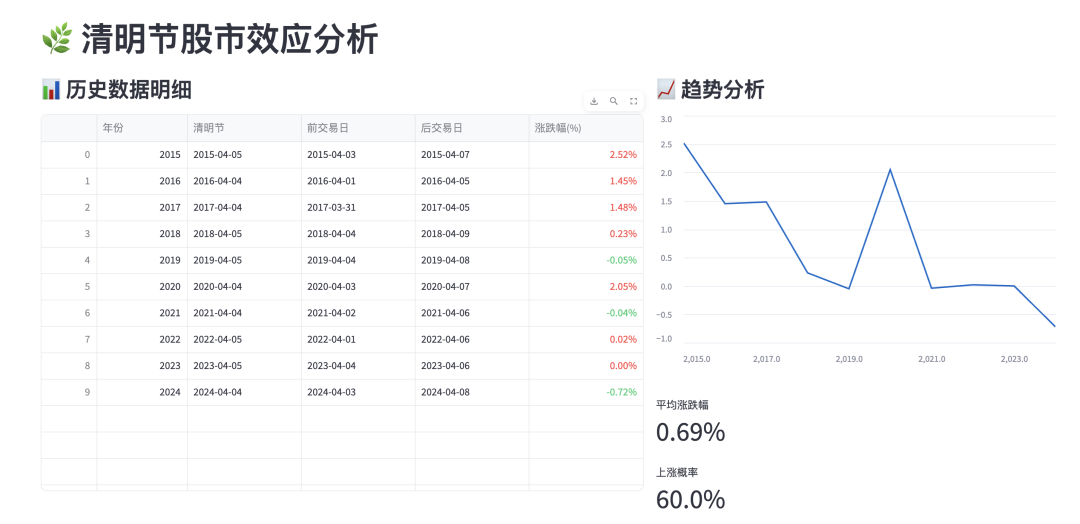Select row index 5 in the table
Screen dimensions: 1080x524
(69, 286)
